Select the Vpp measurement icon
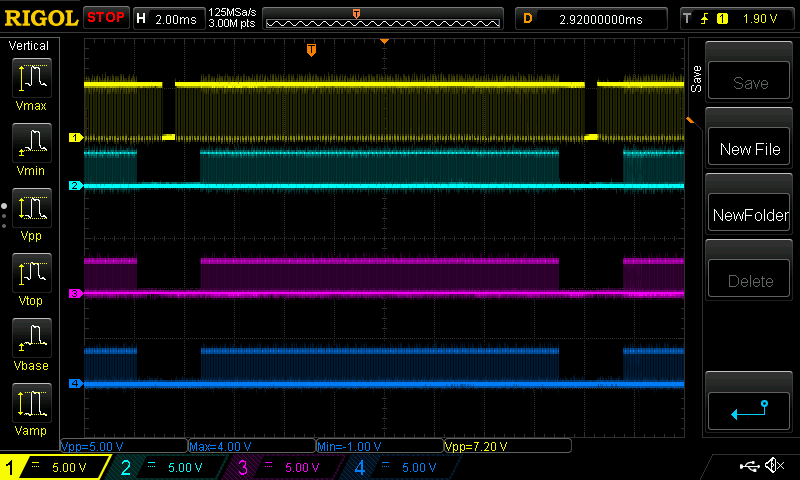 pyautogui.click(x=32, y=208)
